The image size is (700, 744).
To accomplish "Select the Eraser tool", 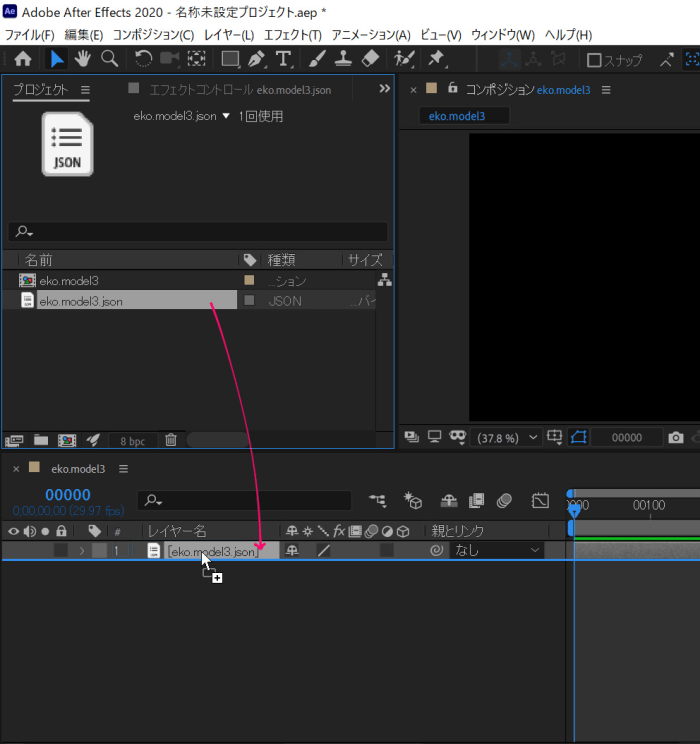I will click(x=370, y=59).
